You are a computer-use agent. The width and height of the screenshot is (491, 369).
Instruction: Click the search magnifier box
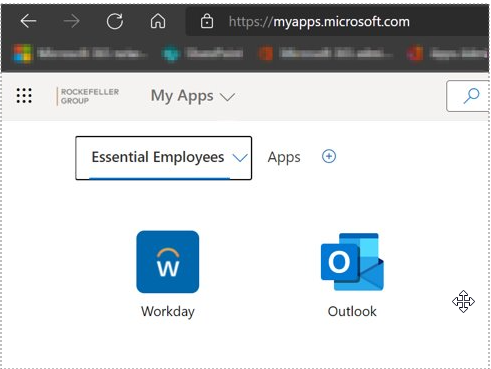[x=468, y=96]
